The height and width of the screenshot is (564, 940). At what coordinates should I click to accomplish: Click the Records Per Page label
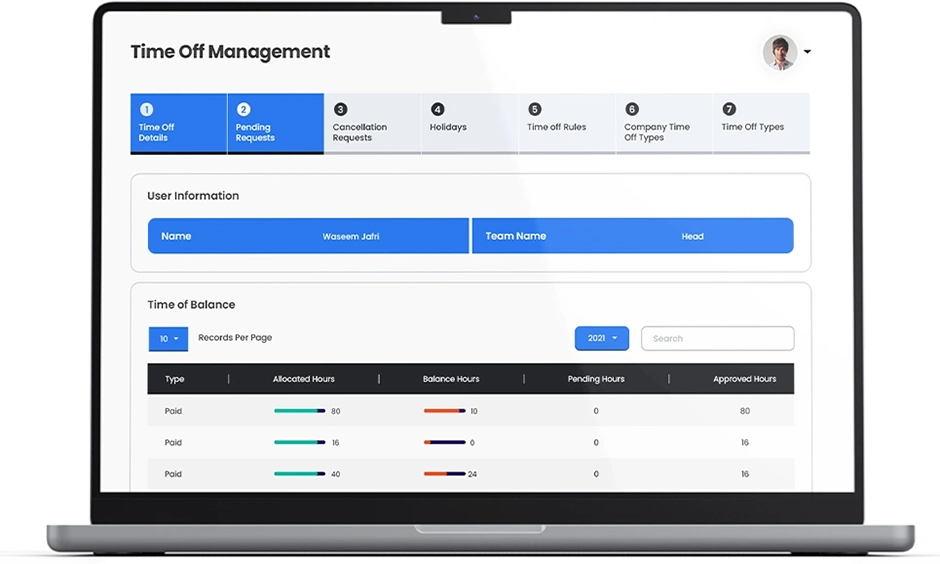point(235,337)
